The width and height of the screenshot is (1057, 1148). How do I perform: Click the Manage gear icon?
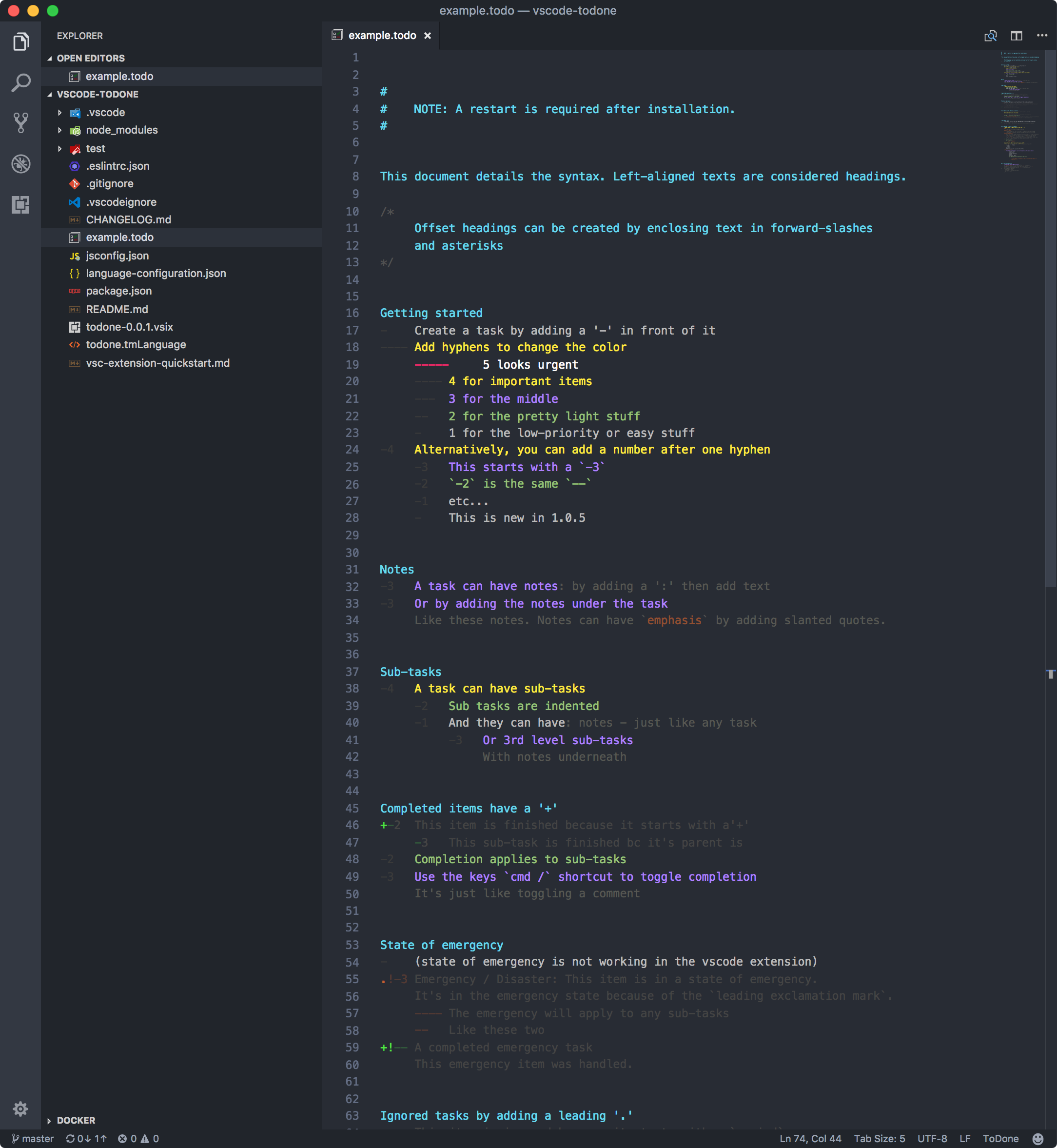point(20,1108)
